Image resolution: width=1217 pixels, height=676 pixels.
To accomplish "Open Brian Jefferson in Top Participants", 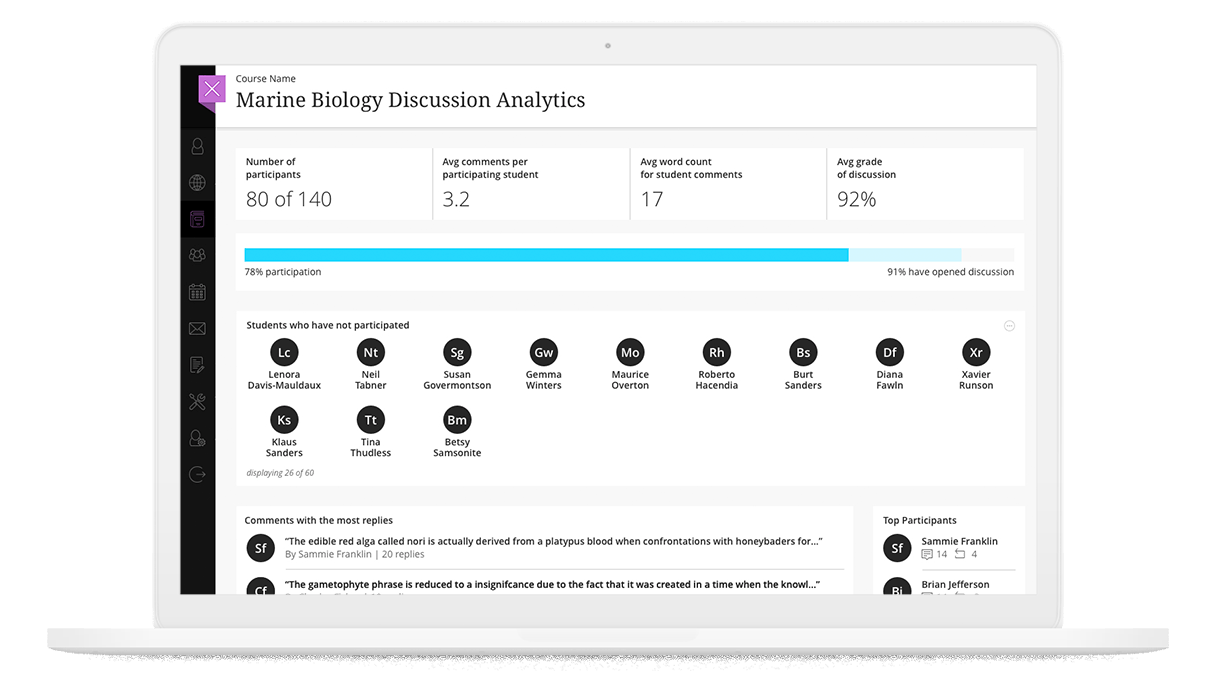I will point(956,583).
